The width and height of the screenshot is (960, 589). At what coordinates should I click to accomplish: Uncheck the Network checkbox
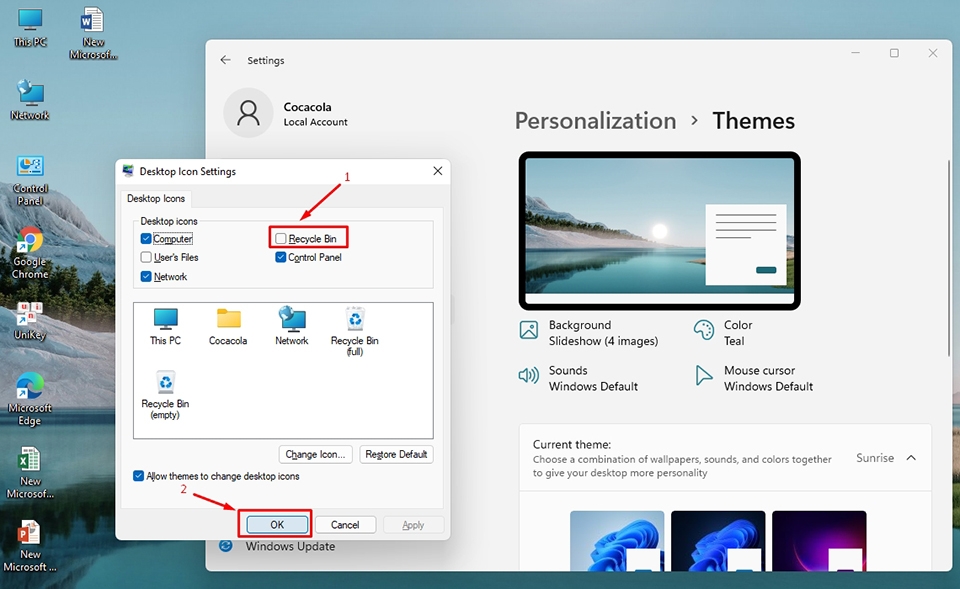pos(146,276)
